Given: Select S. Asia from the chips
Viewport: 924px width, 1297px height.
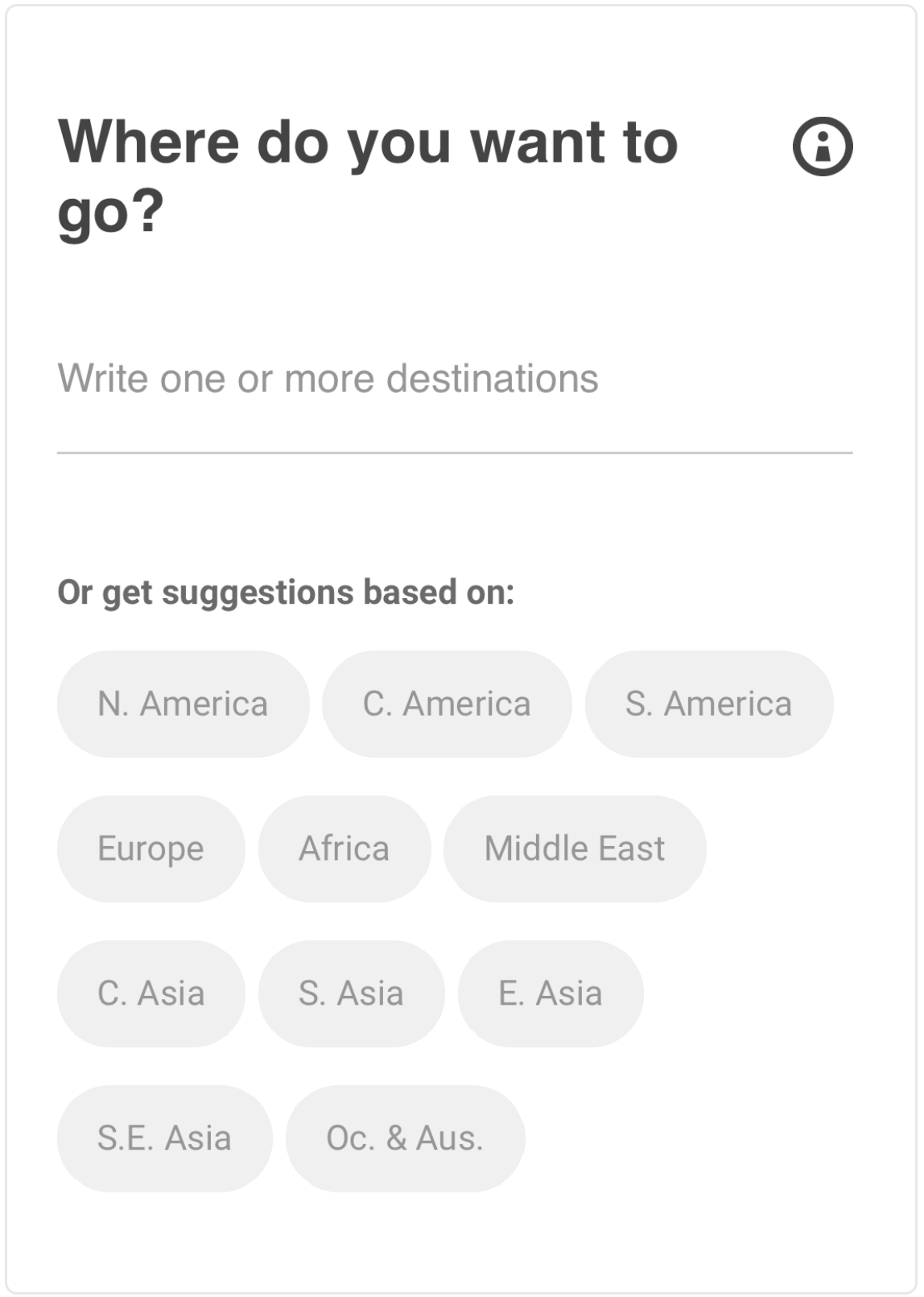Looking at the screenshot, I should (351, 993).
